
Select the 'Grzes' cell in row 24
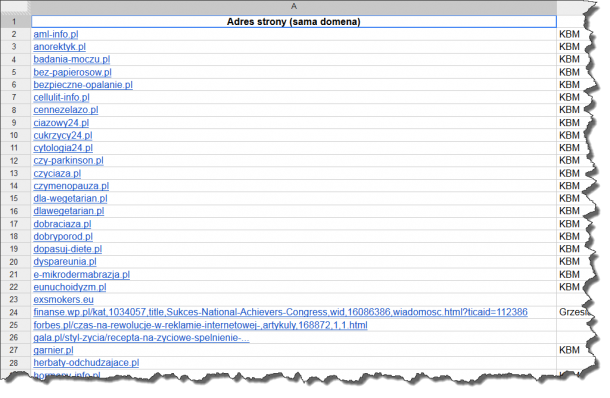[x=573, y=312]
